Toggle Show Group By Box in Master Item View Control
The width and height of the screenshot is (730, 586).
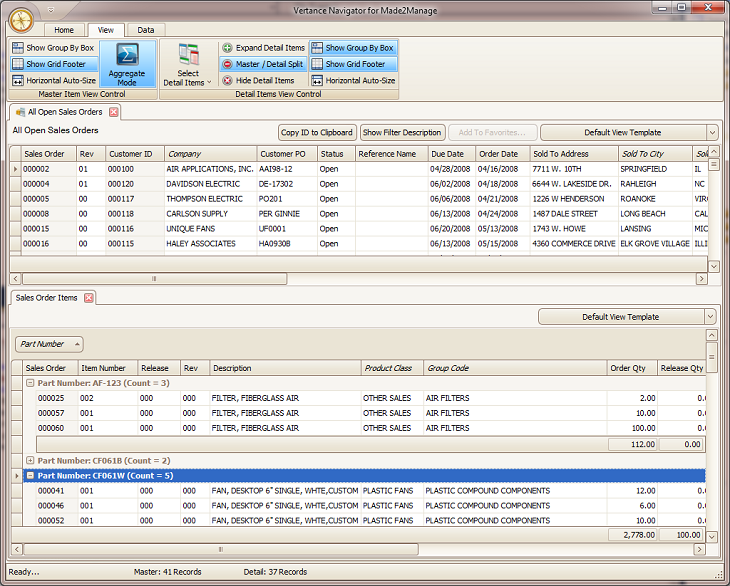click(x=54, y=47)
